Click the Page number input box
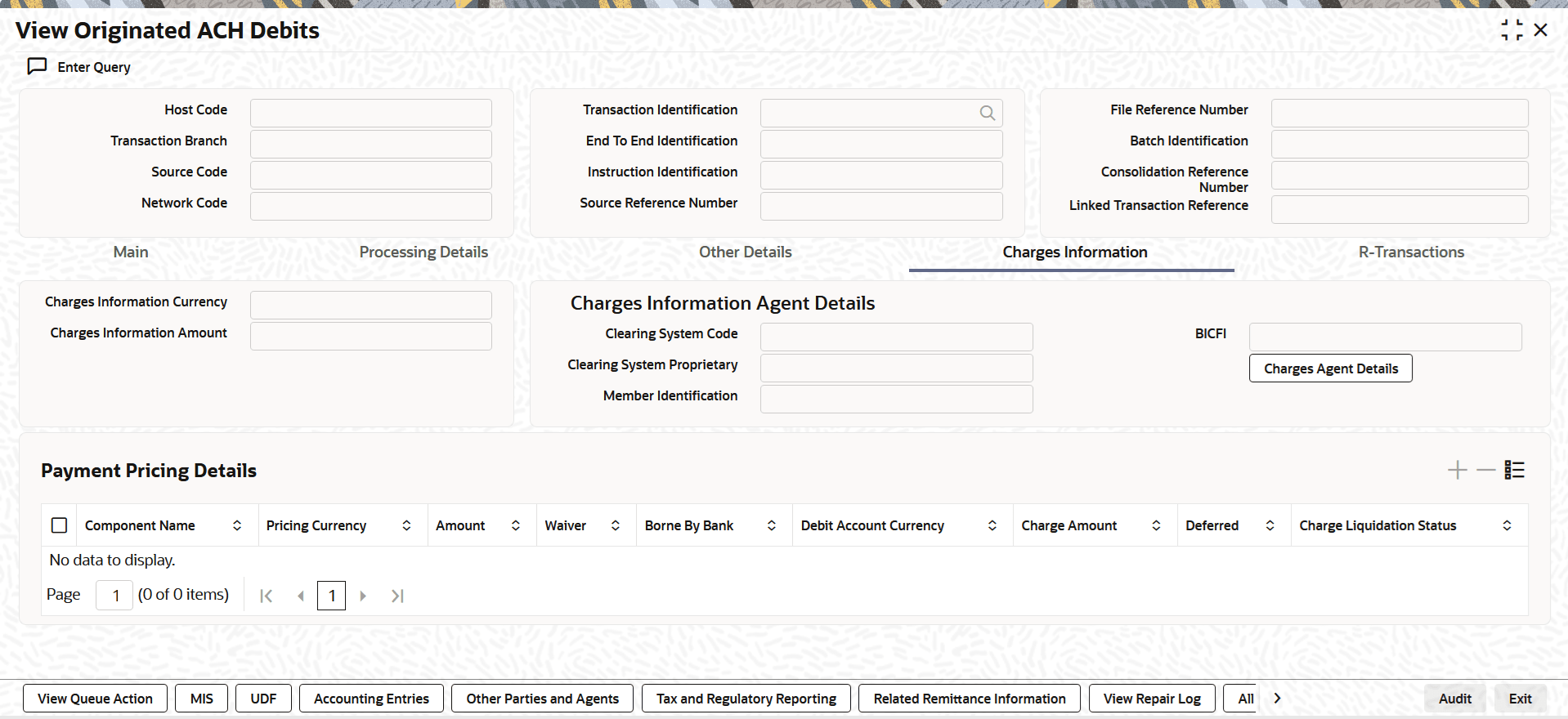The height and width of the screenshot is (719, 1568). (x=114, y=595)
